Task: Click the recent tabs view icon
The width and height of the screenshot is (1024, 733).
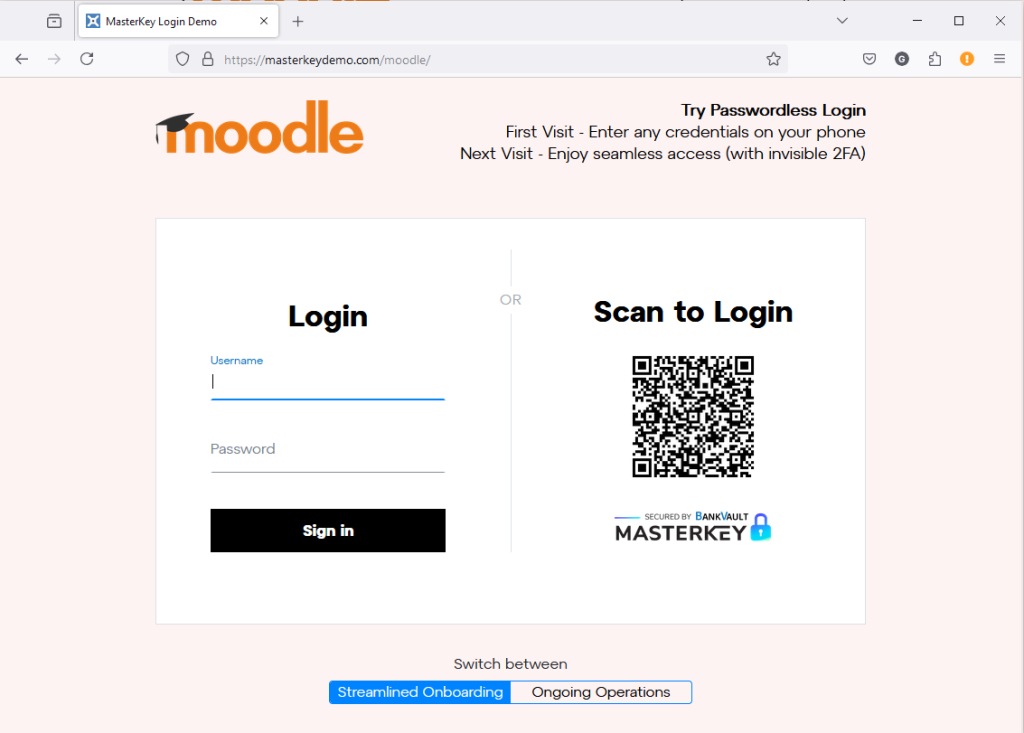Action: coord(54,22)
